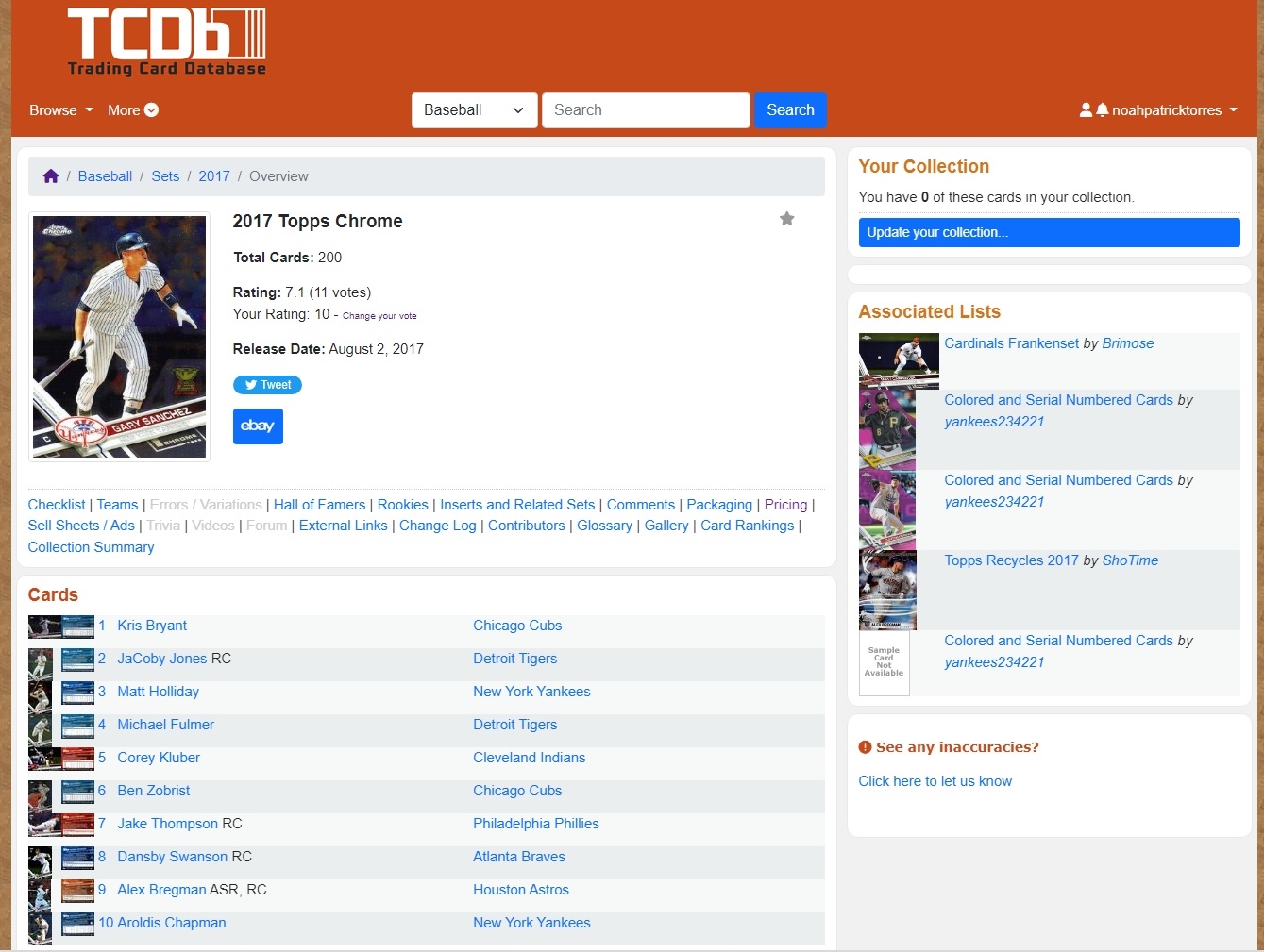1264x952 pixels.
Task: Open Atlanta Braves team link
Action: pyautogui.click(x=519, y=857)
